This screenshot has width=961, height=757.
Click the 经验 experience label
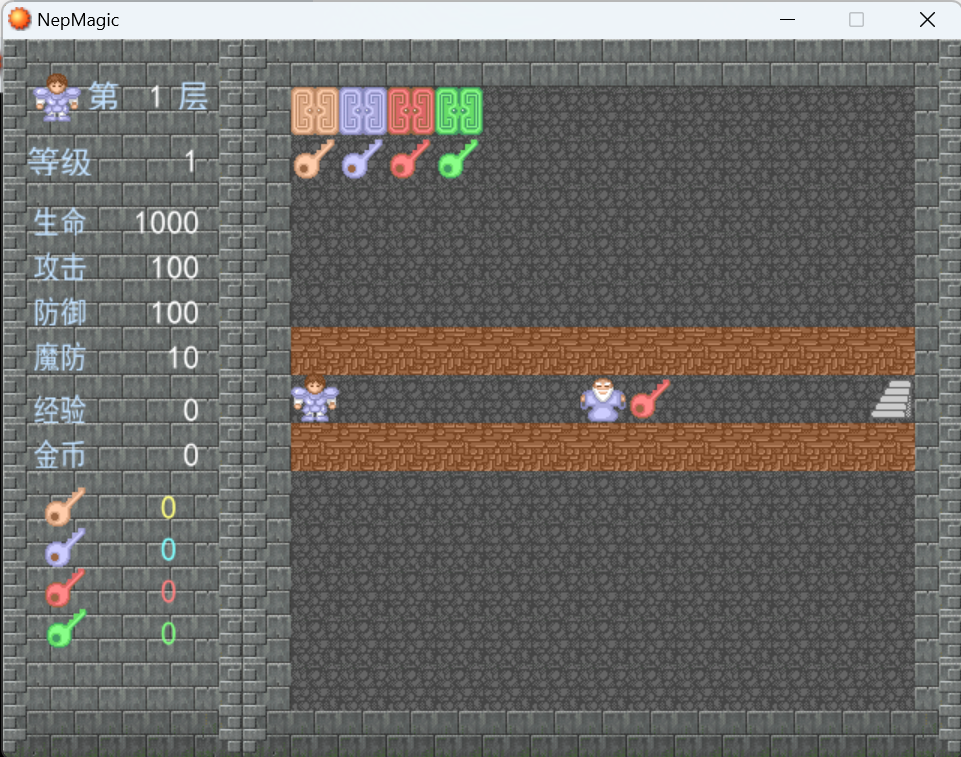[59, 410]
